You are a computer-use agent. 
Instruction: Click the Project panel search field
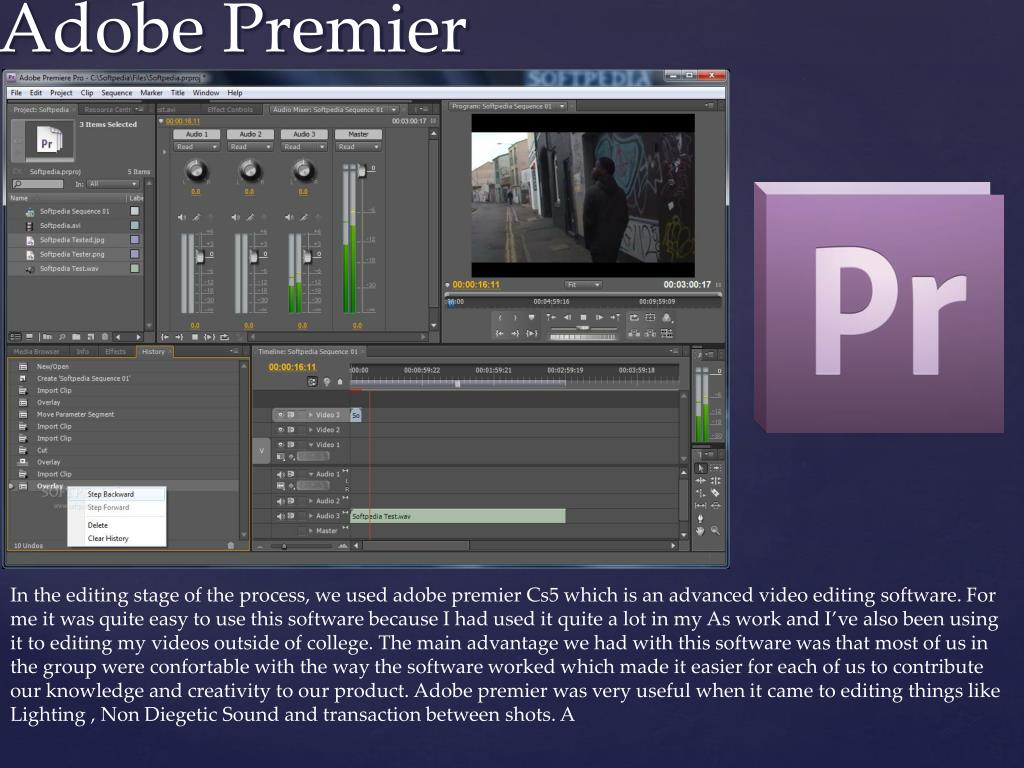38,184
